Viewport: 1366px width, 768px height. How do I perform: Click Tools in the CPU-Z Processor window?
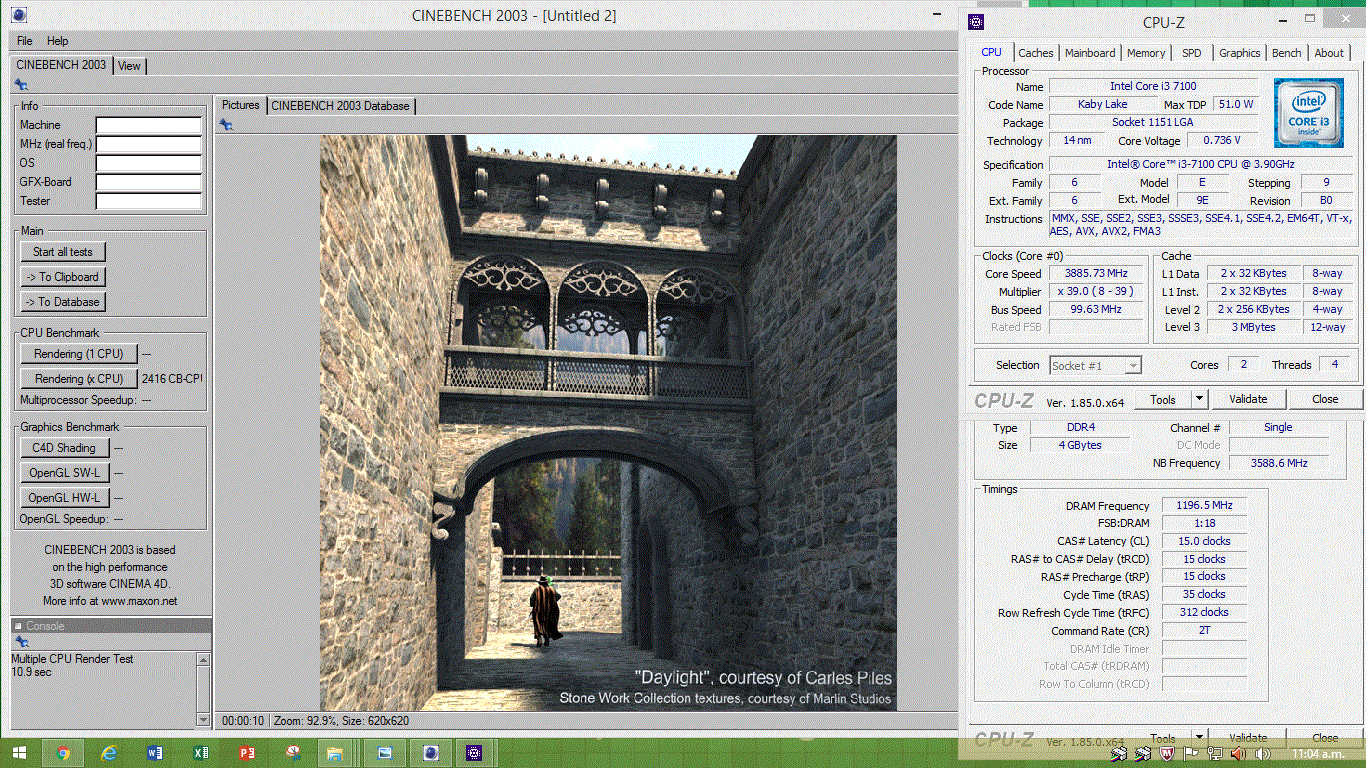pyautogui.click(x=1163, y=399)
